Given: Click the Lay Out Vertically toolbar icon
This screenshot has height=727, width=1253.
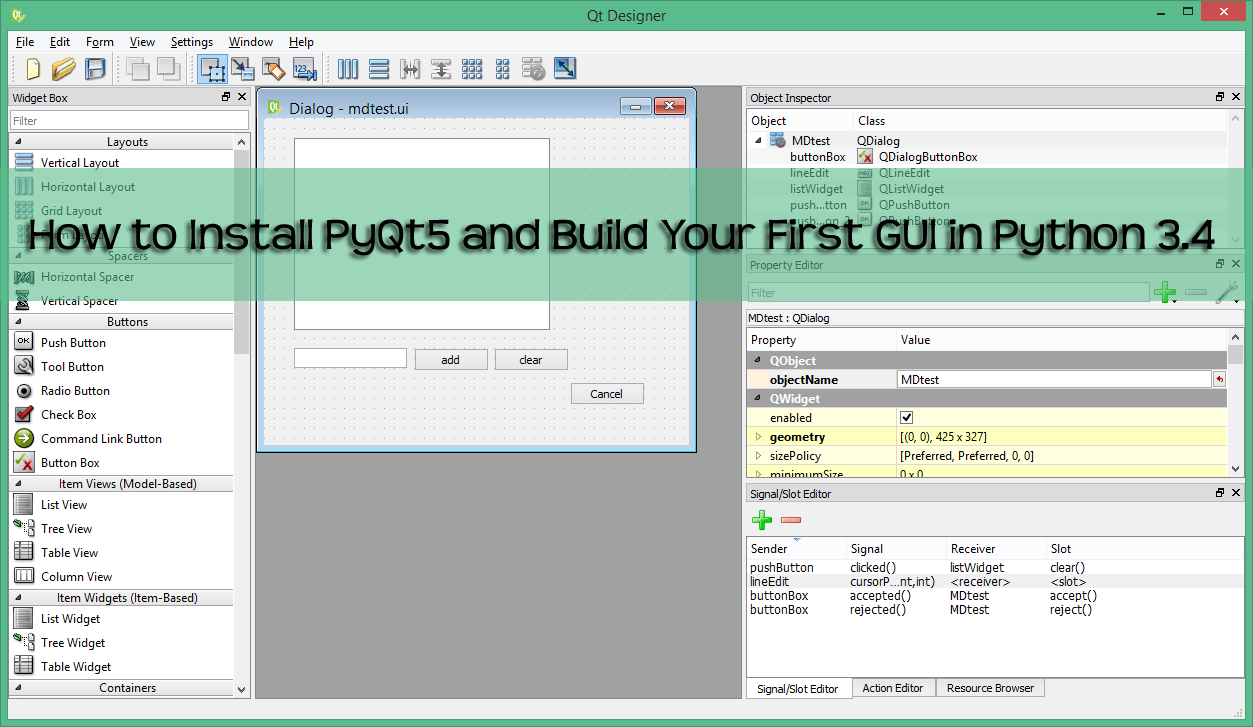Looking at the screenshot, I should (x=378, y=69).
